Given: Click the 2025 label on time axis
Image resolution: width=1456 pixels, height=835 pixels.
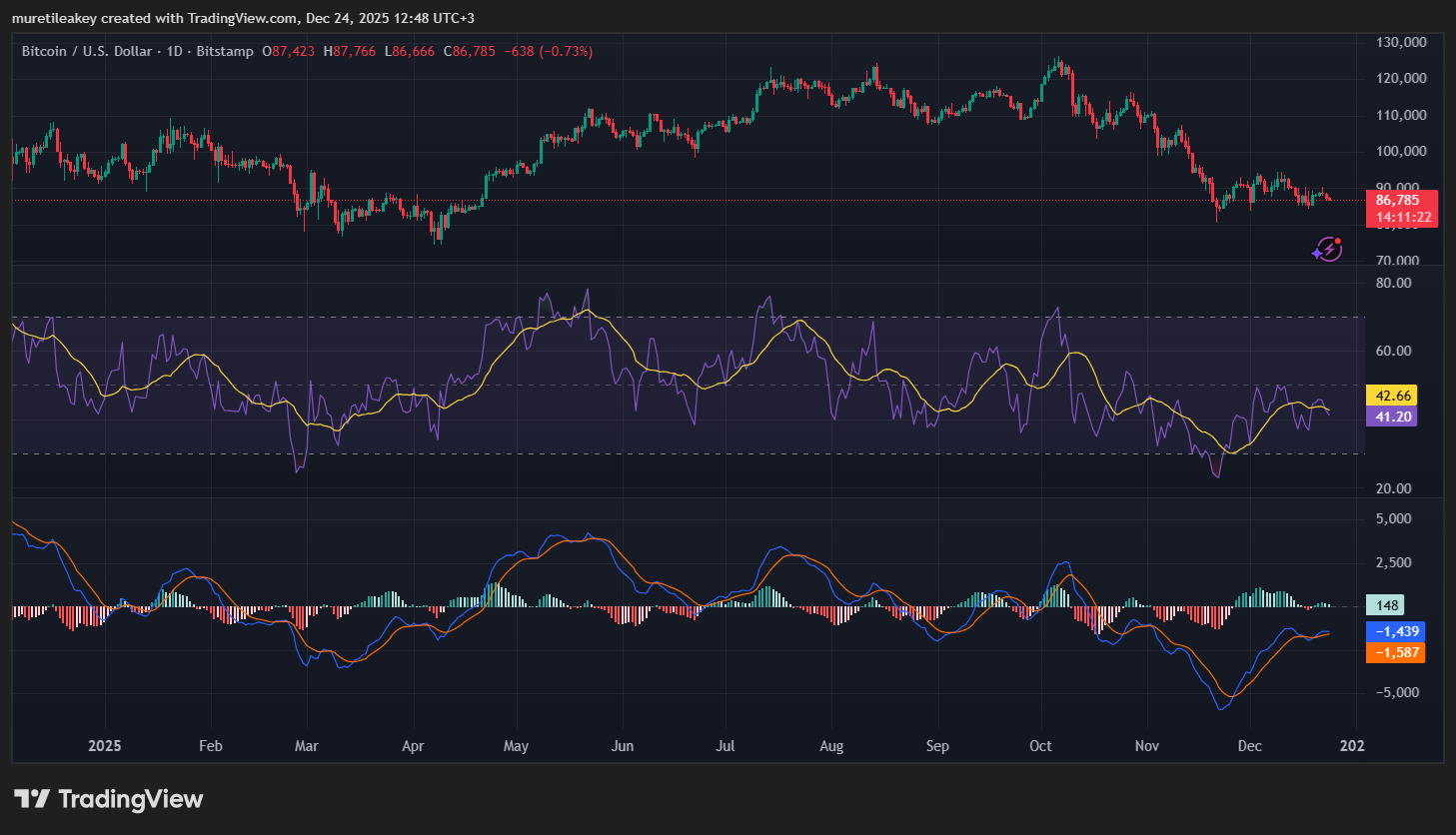Looking at the screenshot, I should coord(104,746).
